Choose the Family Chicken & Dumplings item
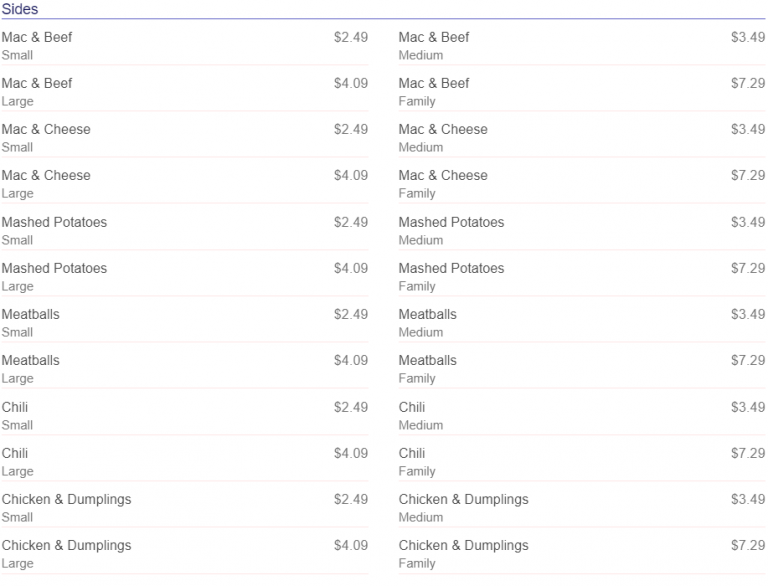The height and width of the screenshot is (586, 768). coord(464,545)
